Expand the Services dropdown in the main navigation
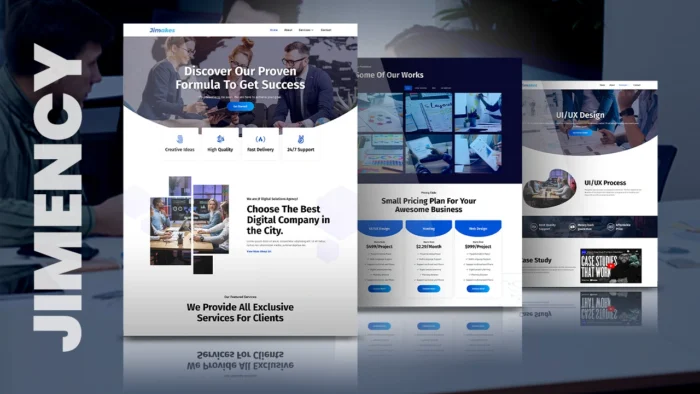The height and width of the screenshot is (394, 700). pyautogui.click(x=306, y=30)
